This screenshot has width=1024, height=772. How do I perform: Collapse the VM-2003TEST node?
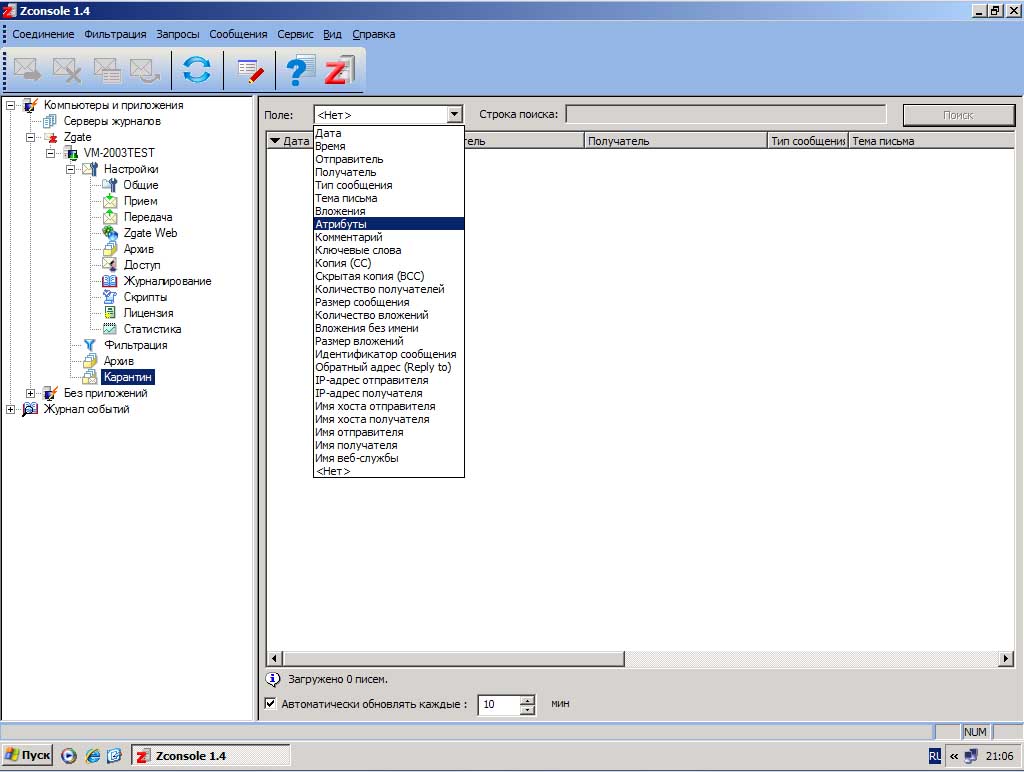[x=50, y=153]
